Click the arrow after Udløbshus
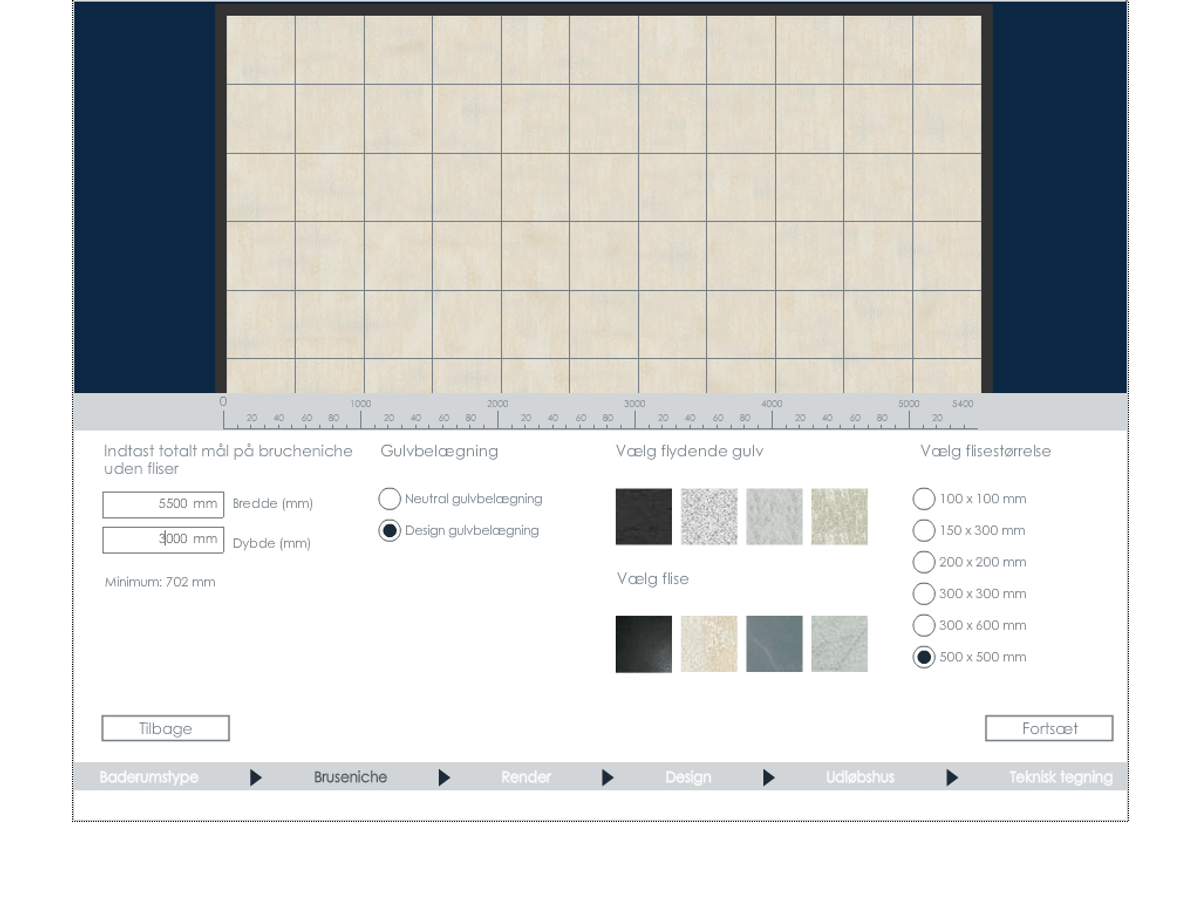The image size is (1200, 900). pos(952,777)
